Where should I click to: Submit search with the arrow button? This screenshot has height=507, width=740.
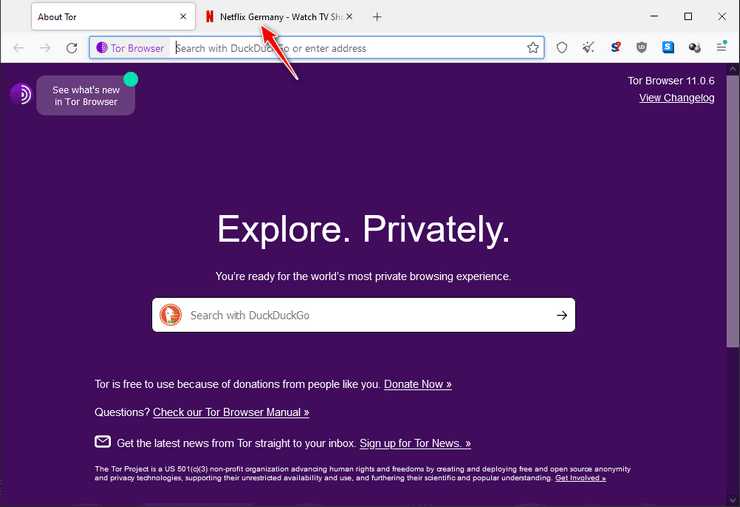[x=562, y=315]
